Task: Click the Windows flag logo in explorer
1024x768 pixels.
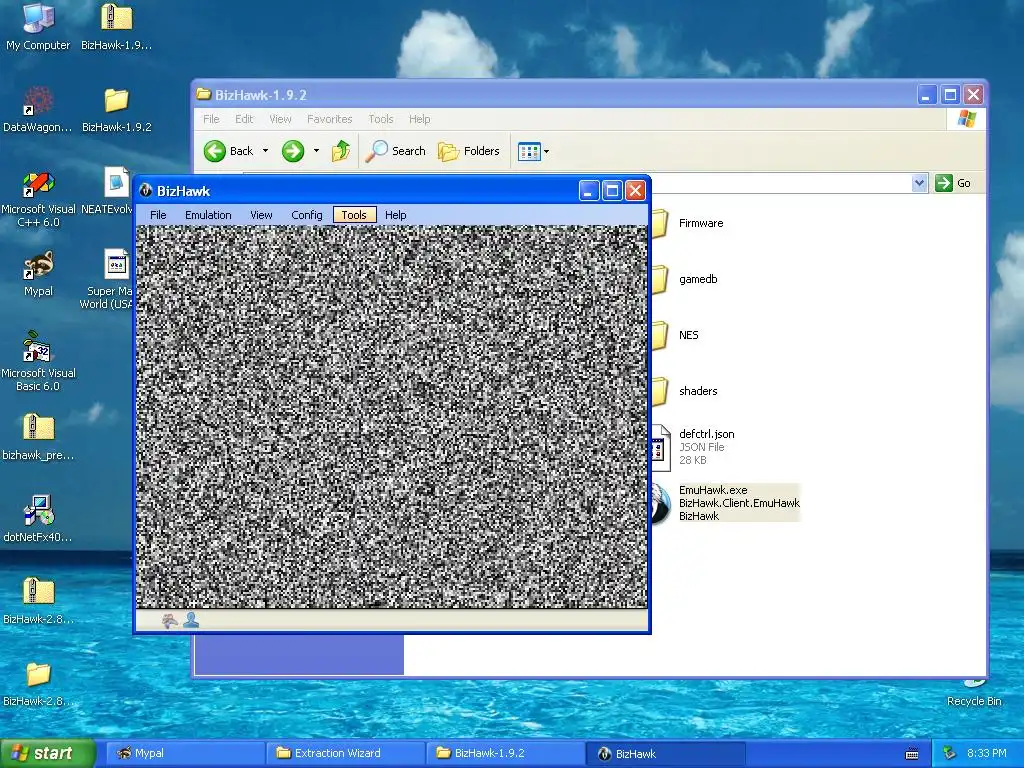Action: coord(966,119)
